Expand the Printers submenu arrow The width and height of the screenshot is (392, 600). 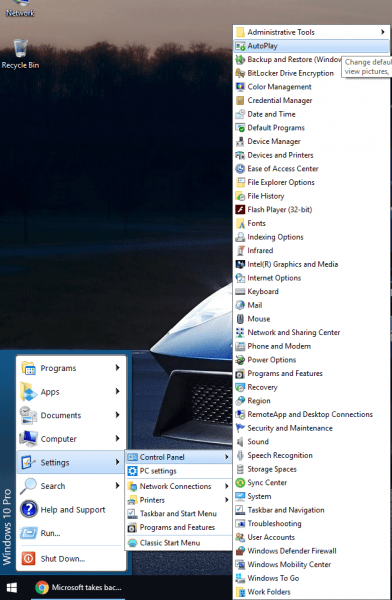227,500
